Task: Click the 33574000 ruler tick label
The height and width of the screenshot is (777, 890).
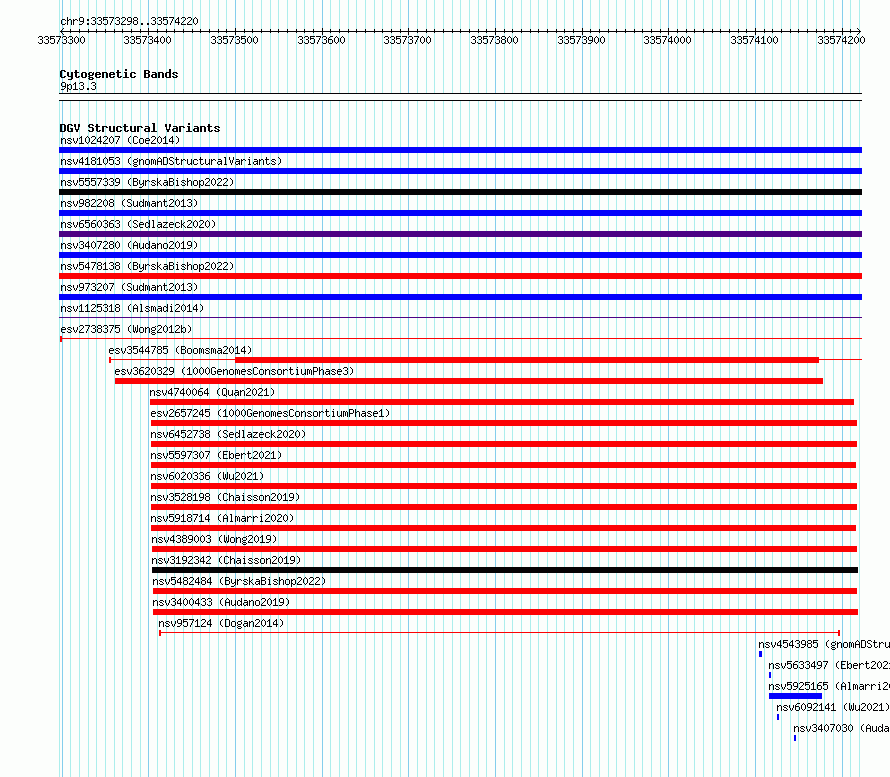Action: (668, 40)
